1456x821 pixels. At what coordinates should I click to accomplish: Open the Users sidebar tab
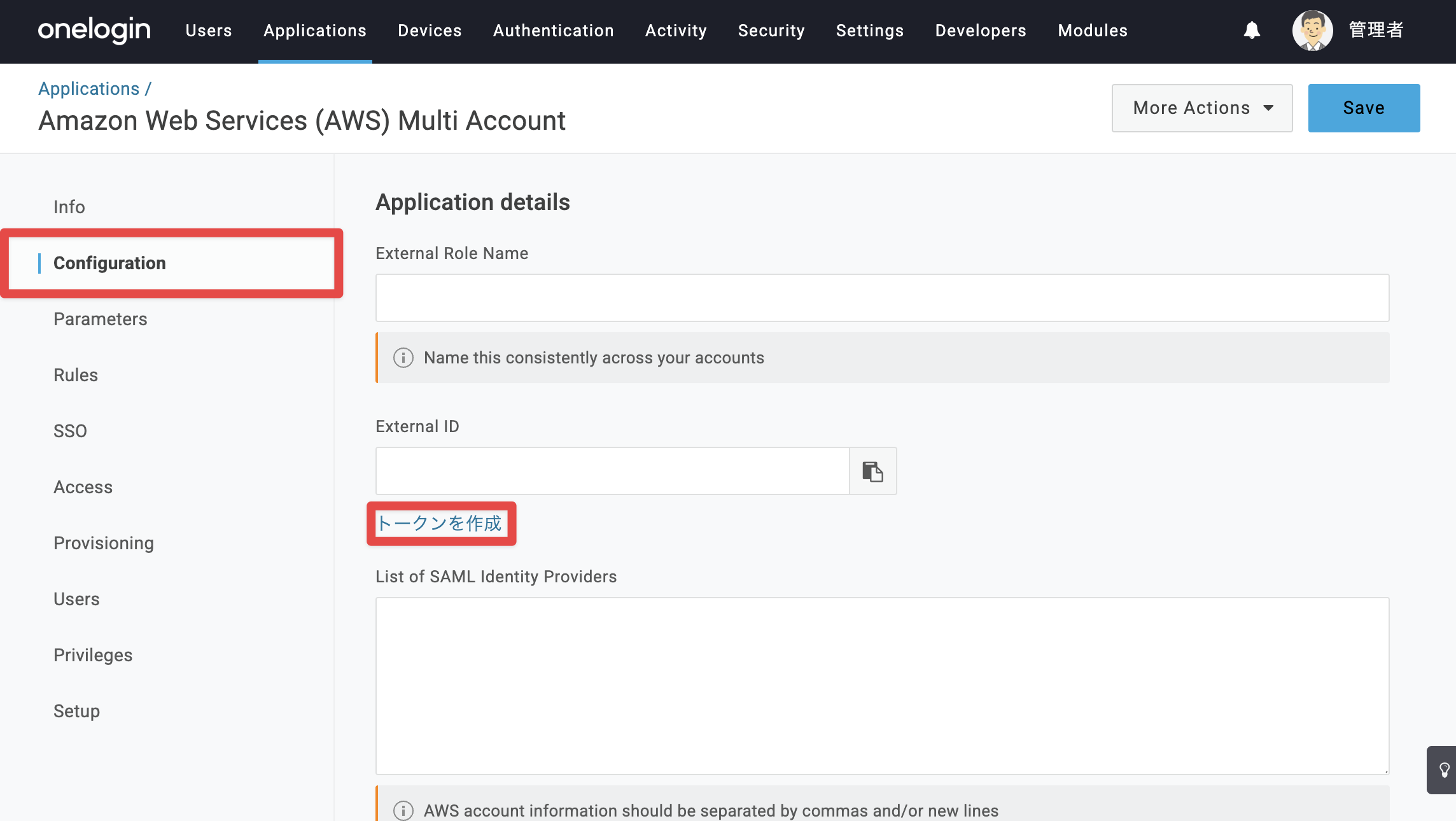point(76,599)
